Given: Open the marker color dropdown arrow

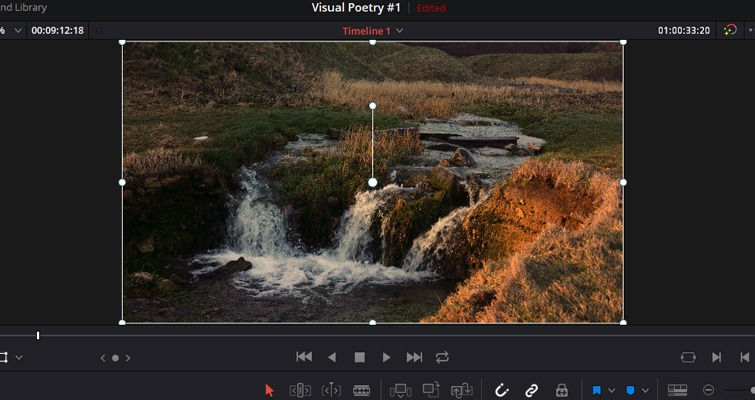Looking at the screenshot, I should [645, 390].
